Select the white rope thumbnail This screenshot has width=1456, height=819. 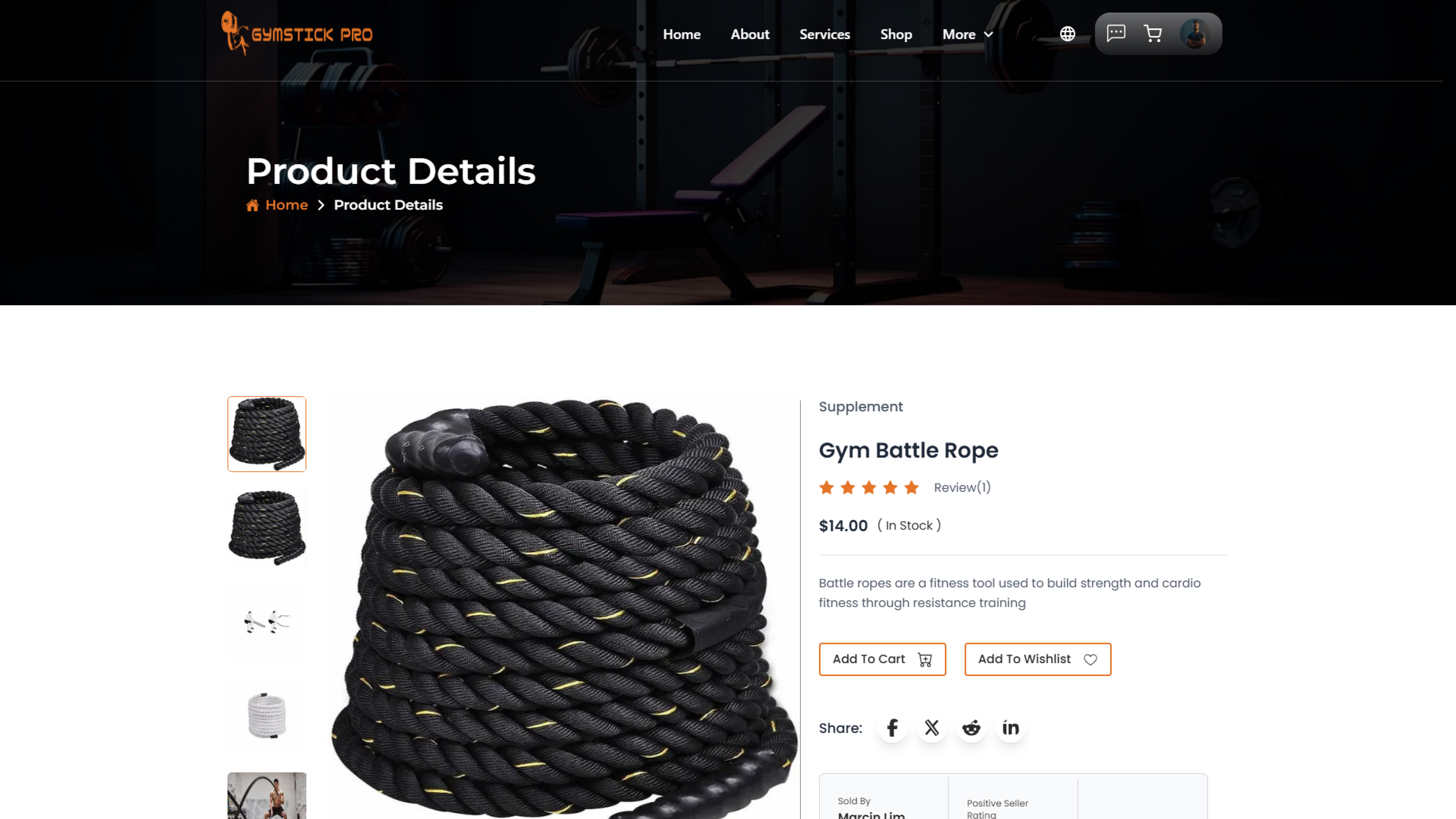267,715
